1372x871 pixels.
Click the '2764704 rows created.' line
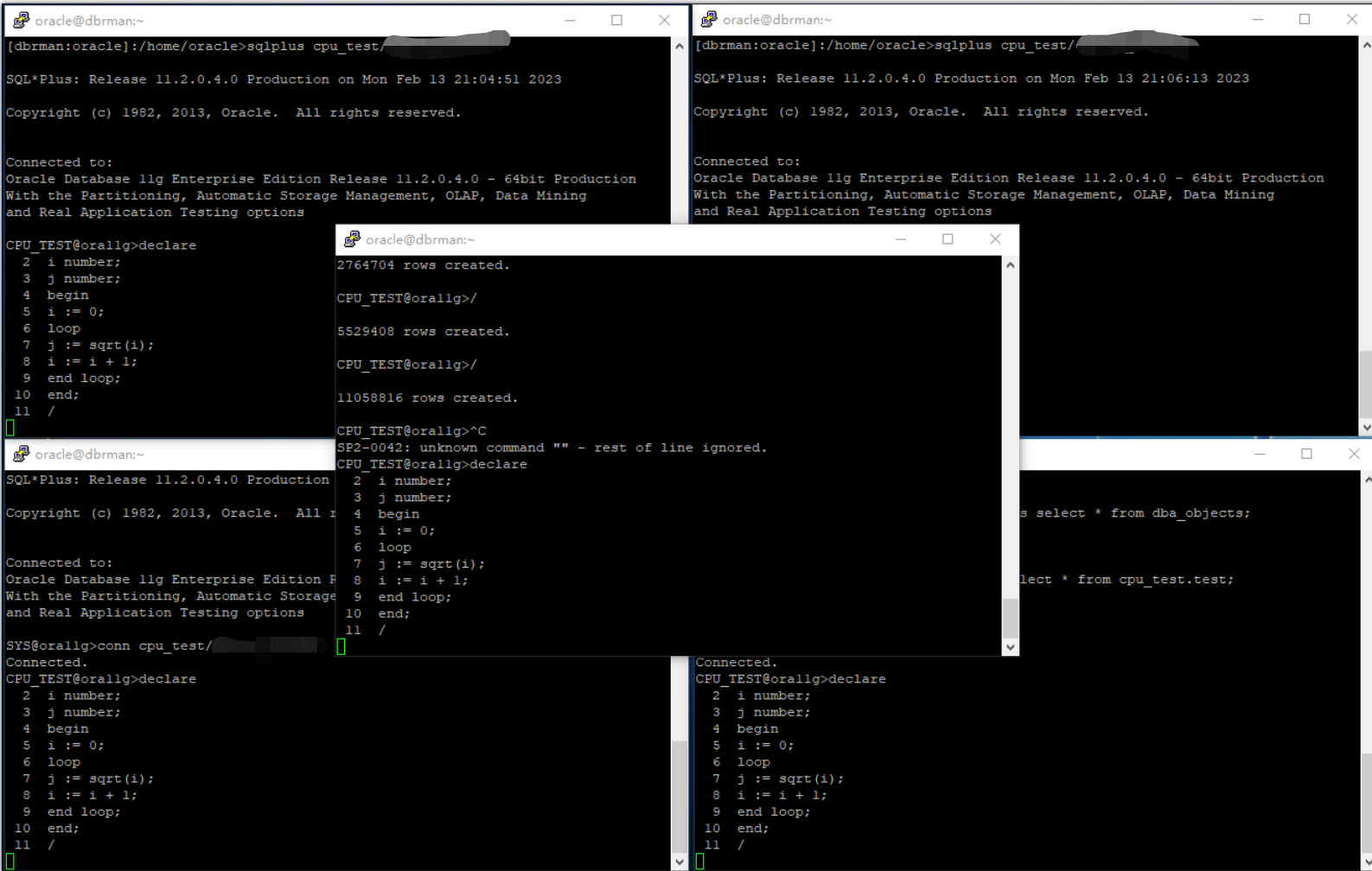[424, 265]
